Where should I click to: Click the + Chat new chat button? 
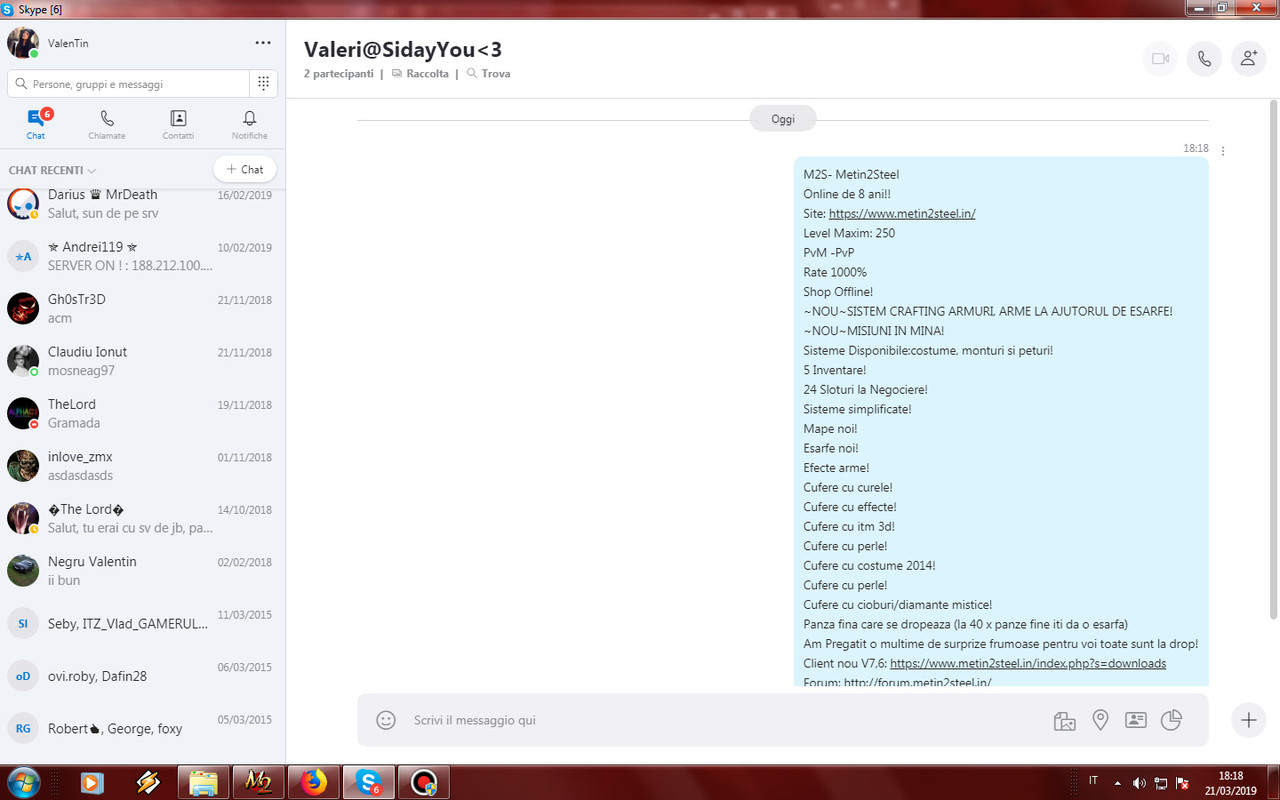pos(245,169)
